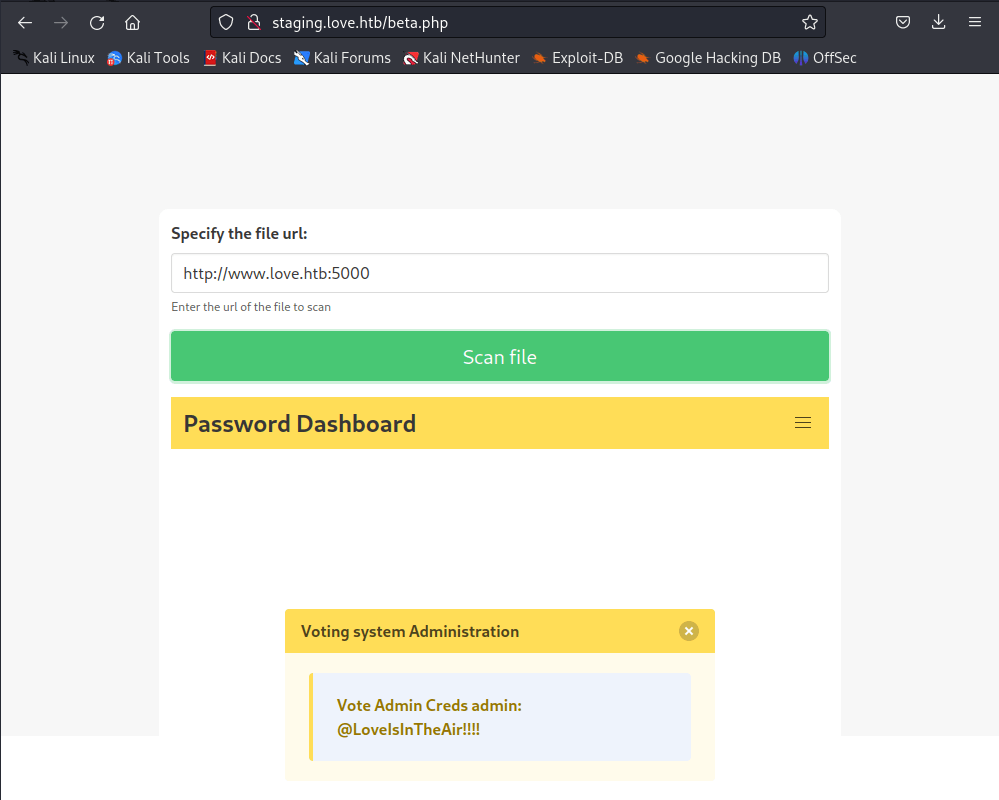The image size is (999, 800).
Task: Select the Vote Admin Creds admin: text
Action: (x=429, y=706)
